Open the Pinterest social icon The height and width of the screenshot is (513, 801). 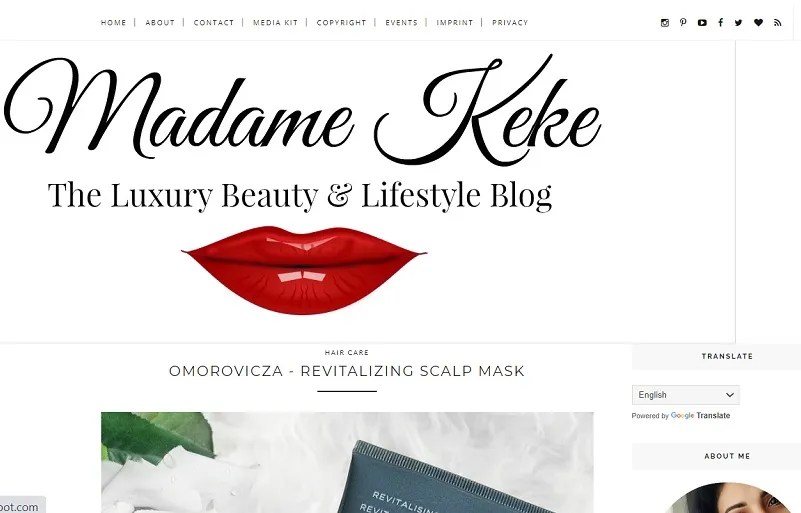(683, 22)
